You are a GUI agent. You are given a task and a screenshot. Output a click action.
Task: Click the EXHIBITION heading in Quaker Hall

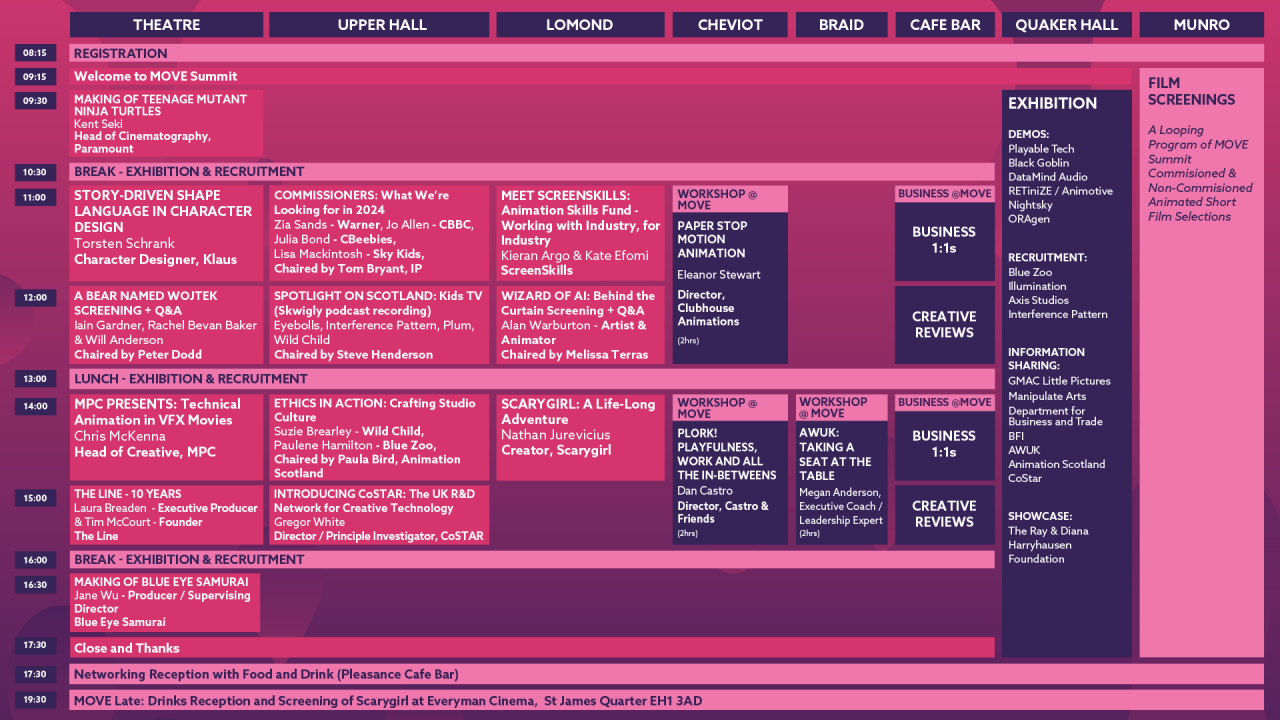point(1052,103)
